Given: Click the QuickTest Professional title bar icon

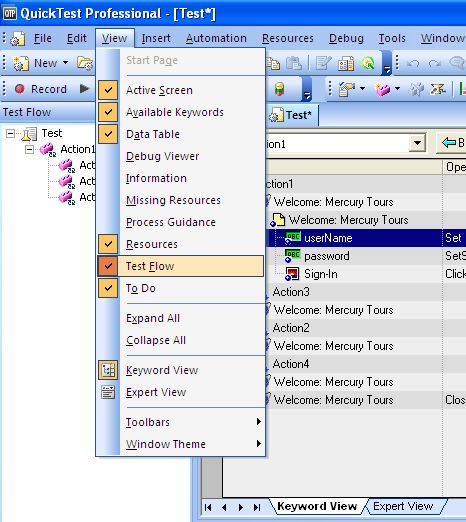Looking at the screenshot, I should coord(10,13).
